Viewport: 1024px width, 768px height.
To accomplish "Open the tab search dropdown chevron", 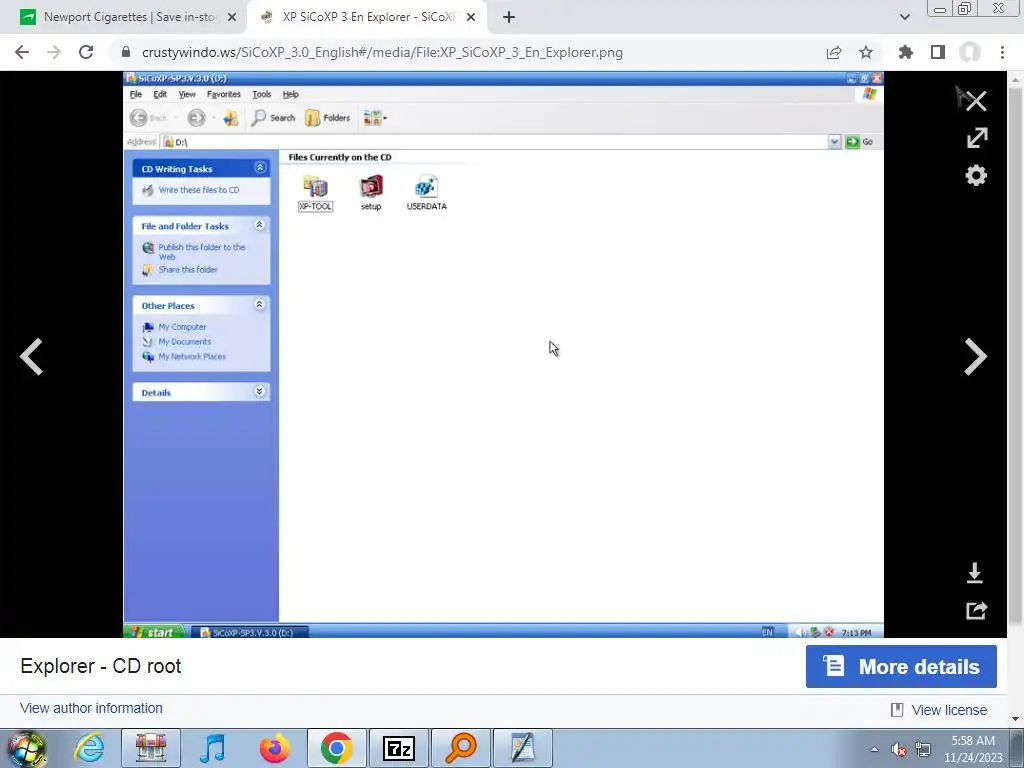I will coord(904,17).
